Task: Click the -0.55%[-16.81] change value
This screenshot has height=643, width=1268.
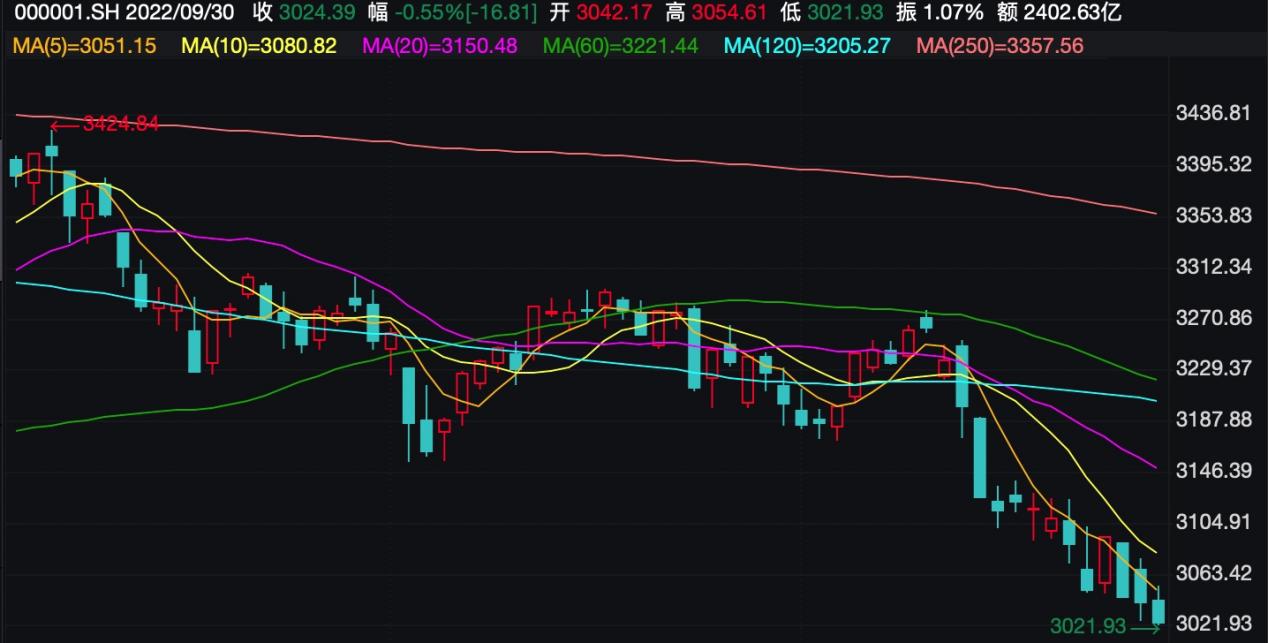Action: click(x=466, y=14)
